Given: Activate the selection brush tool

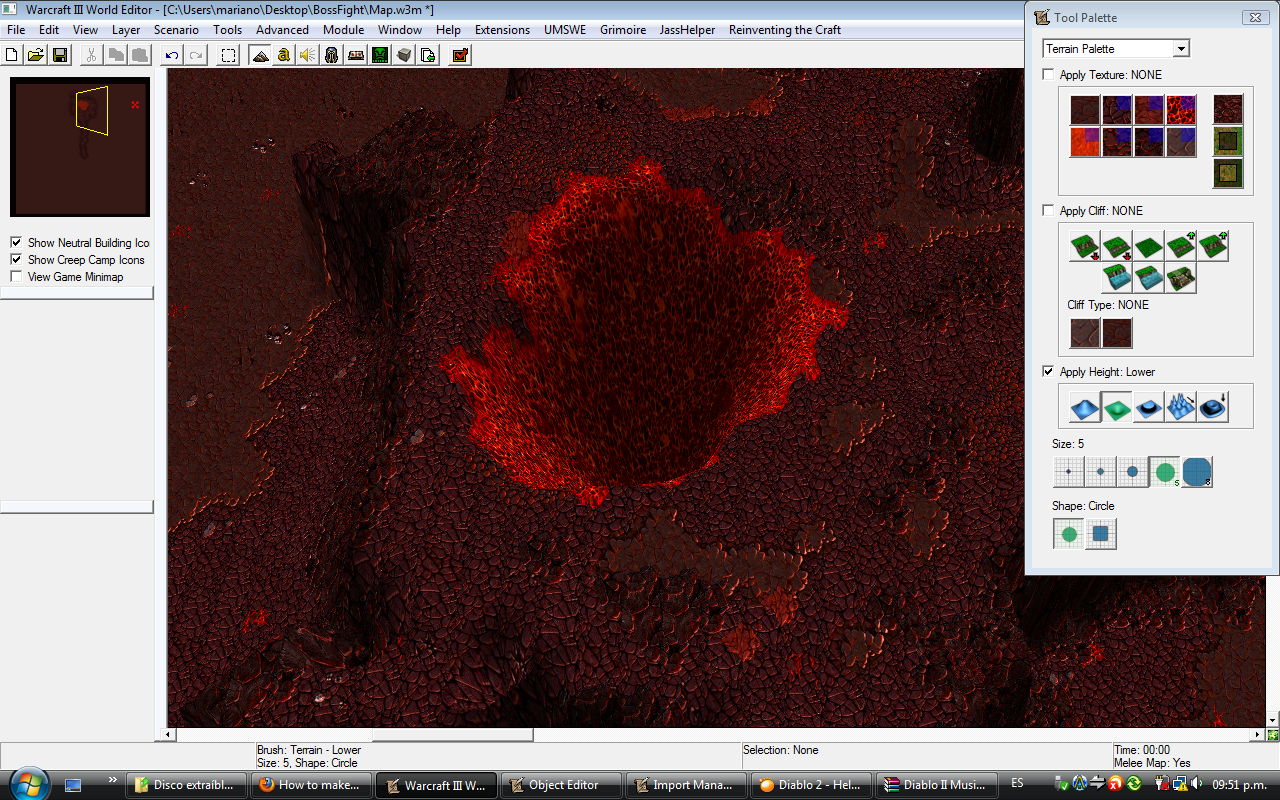Looking at the screenshot, I should 229,55.
